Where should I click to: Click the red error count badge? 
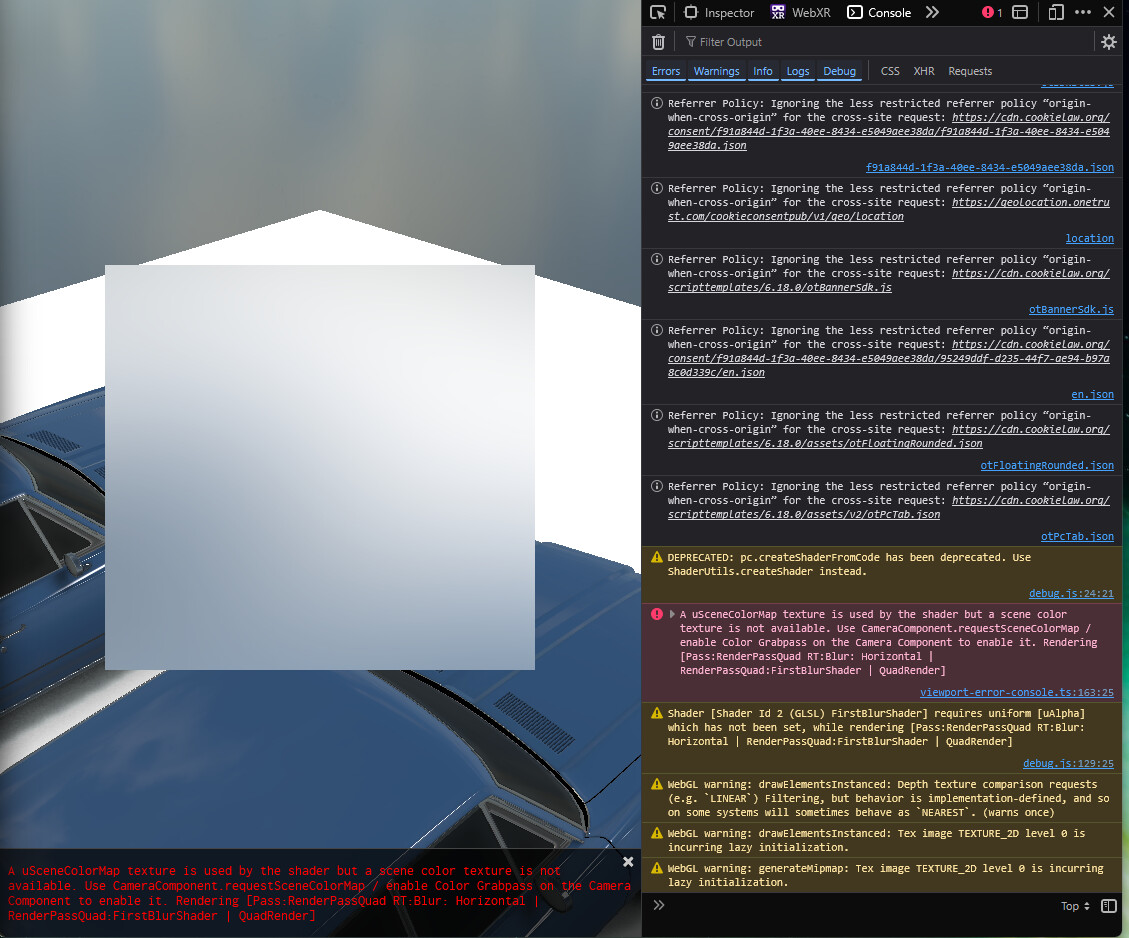[990, 12]
